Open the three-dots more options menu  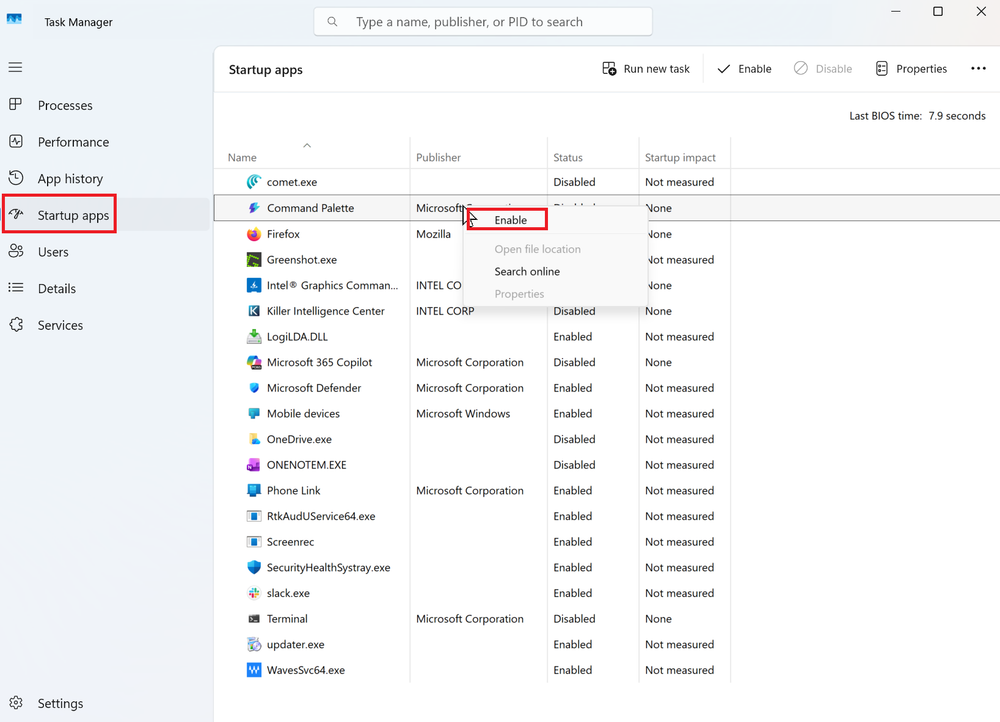[x=978, y=68]
